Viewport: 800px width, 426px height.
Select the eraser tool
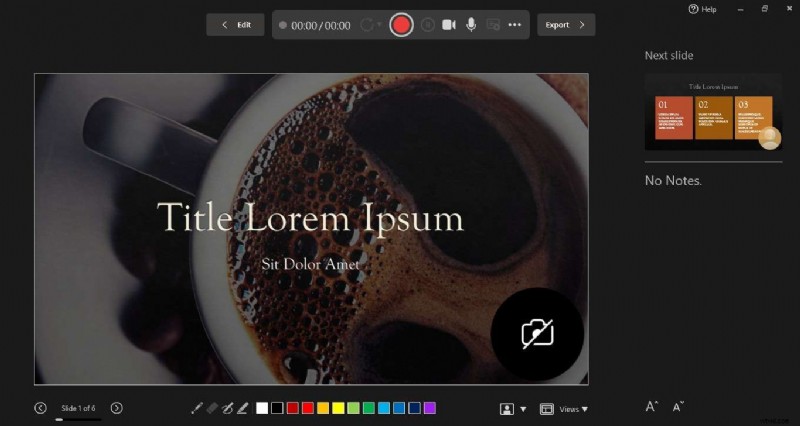[x=211, y=408]
